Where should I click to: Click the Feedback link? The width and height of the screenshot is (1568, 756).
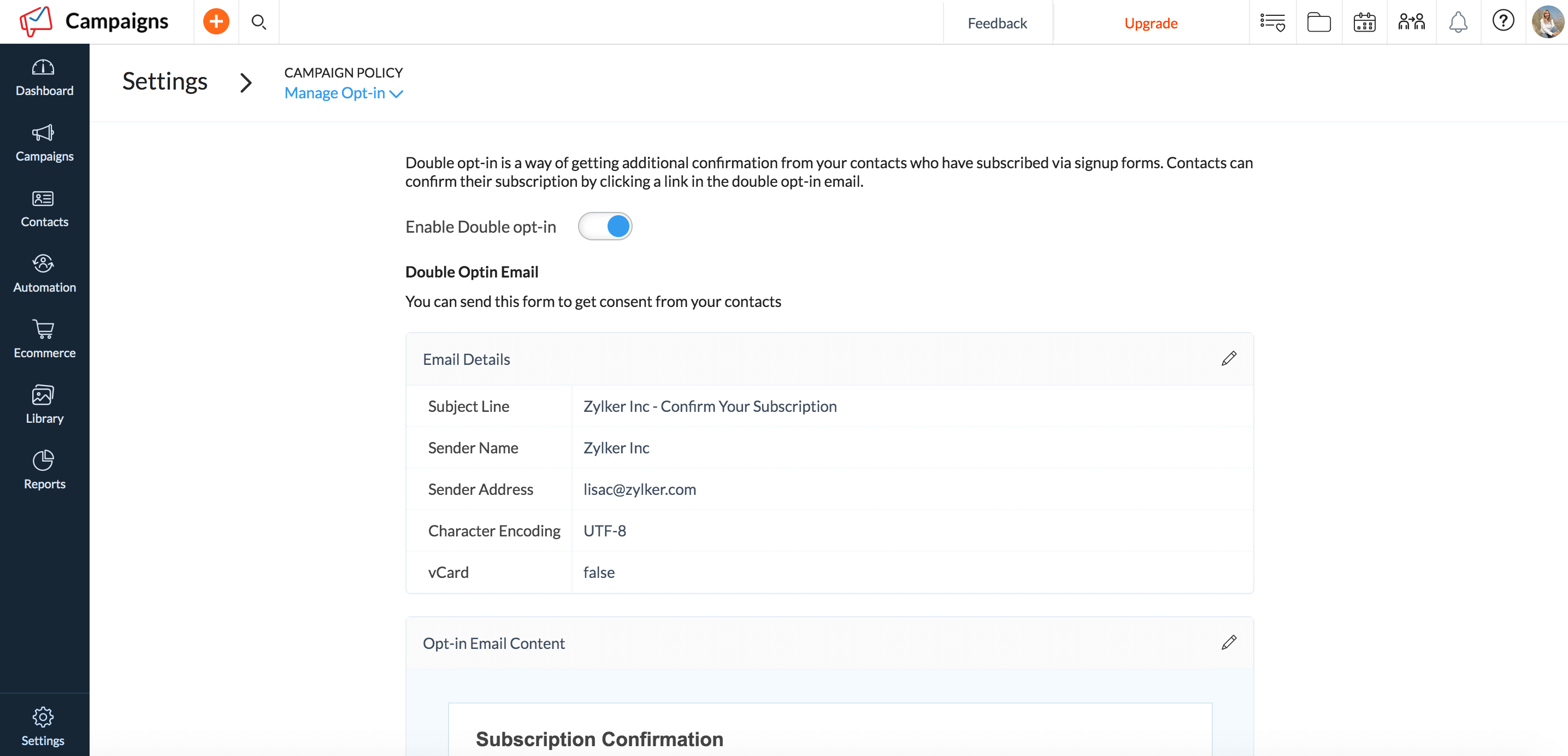point(997,23)
